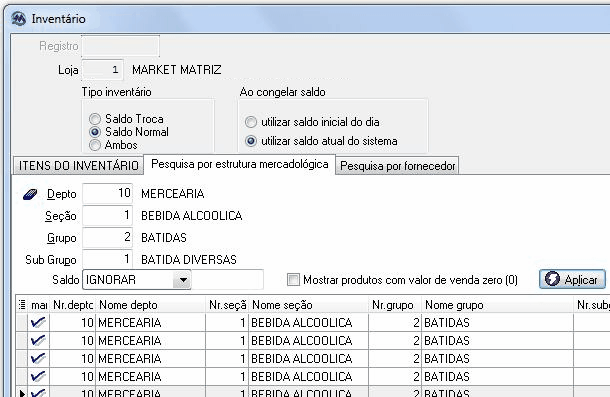Toggle the checkmark in the fourth table row
This screenshot has width=610, height=397.
point(38,376)
